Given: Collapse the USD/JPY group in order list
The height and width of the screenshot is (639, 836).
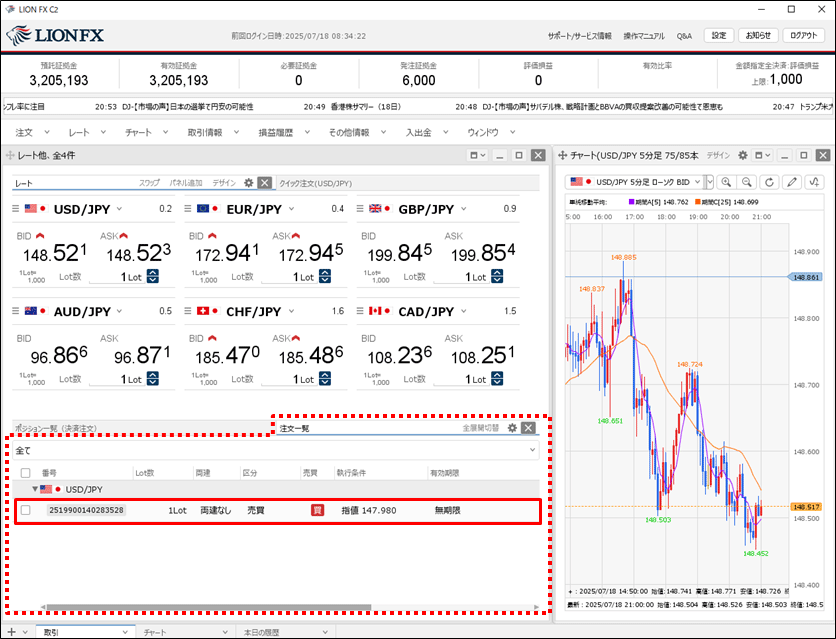Looking at the screenshot, I should (x=37, y=490).
